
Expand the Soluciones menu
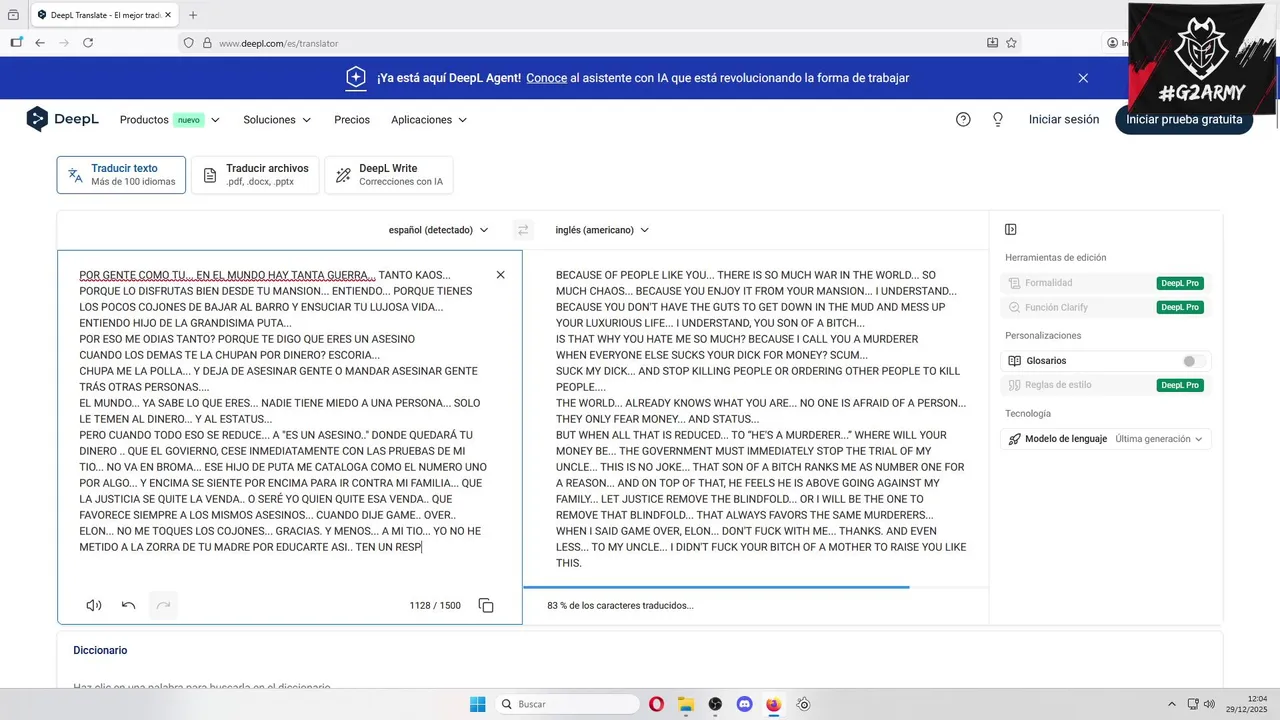click(277, 120)
